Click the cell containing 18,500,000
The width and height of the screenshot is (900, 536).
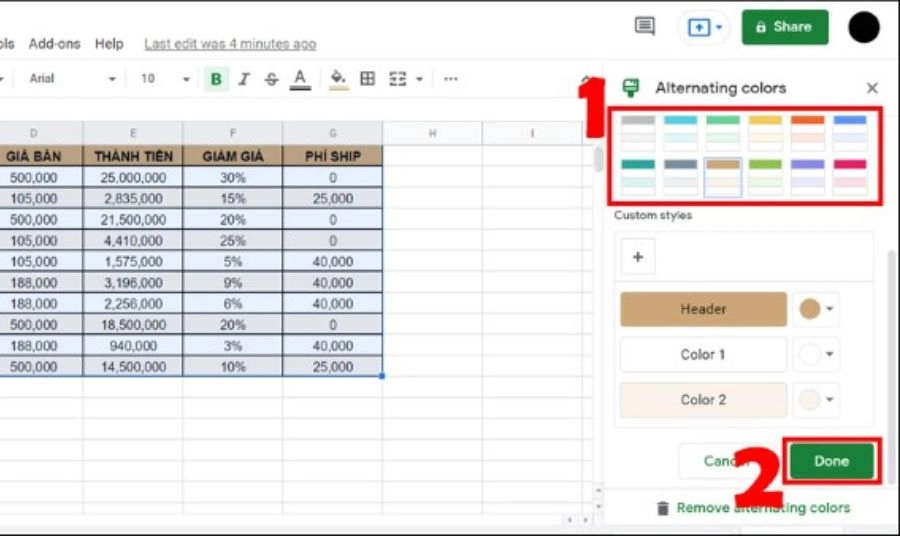[133, 325]
